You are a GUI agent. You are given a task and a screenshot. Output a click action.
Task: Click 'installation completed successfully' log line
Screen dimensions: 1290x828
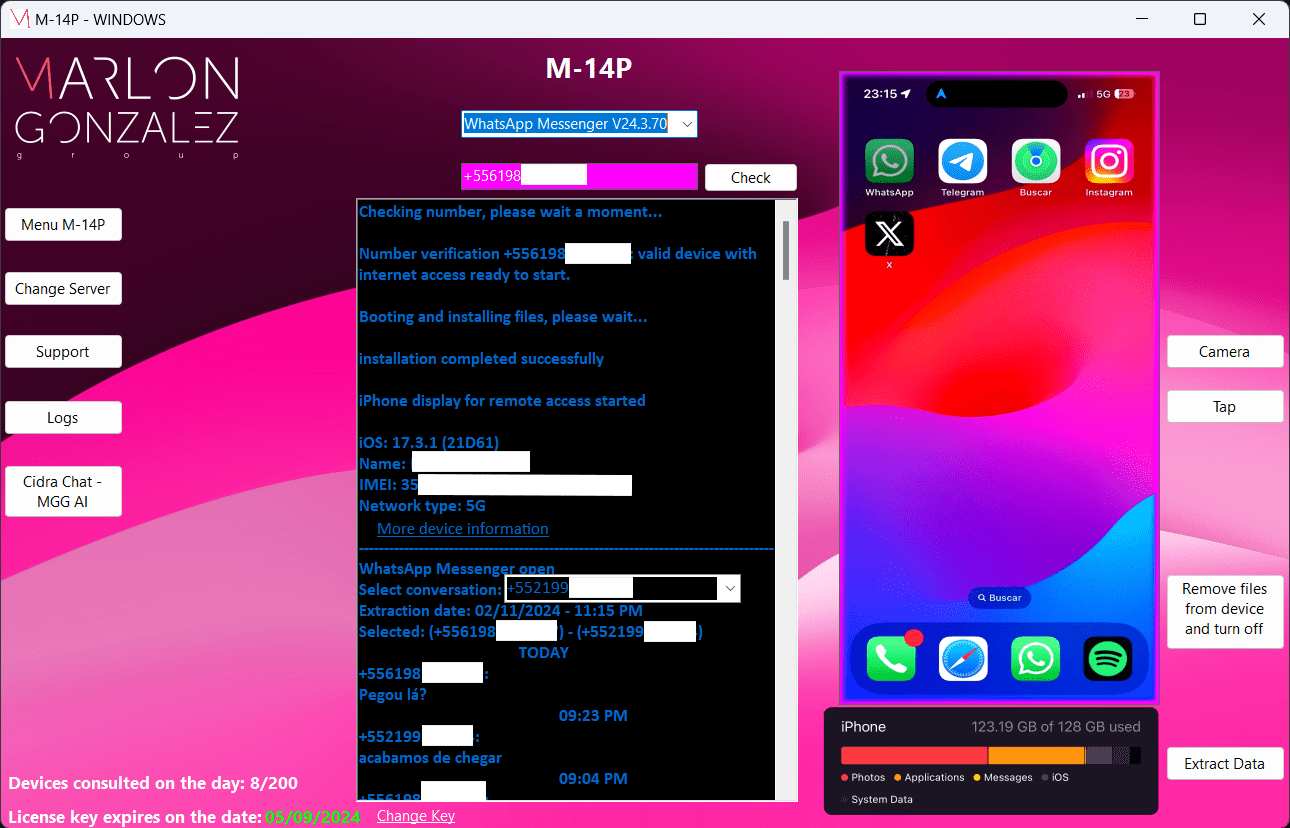481,358
